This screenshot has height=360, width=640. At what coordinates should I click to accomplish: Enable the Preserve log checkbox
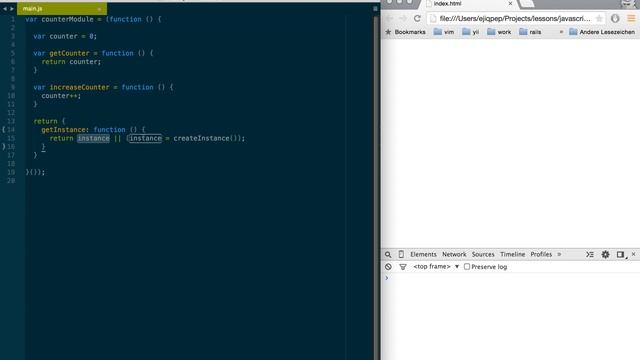point(467,267)
